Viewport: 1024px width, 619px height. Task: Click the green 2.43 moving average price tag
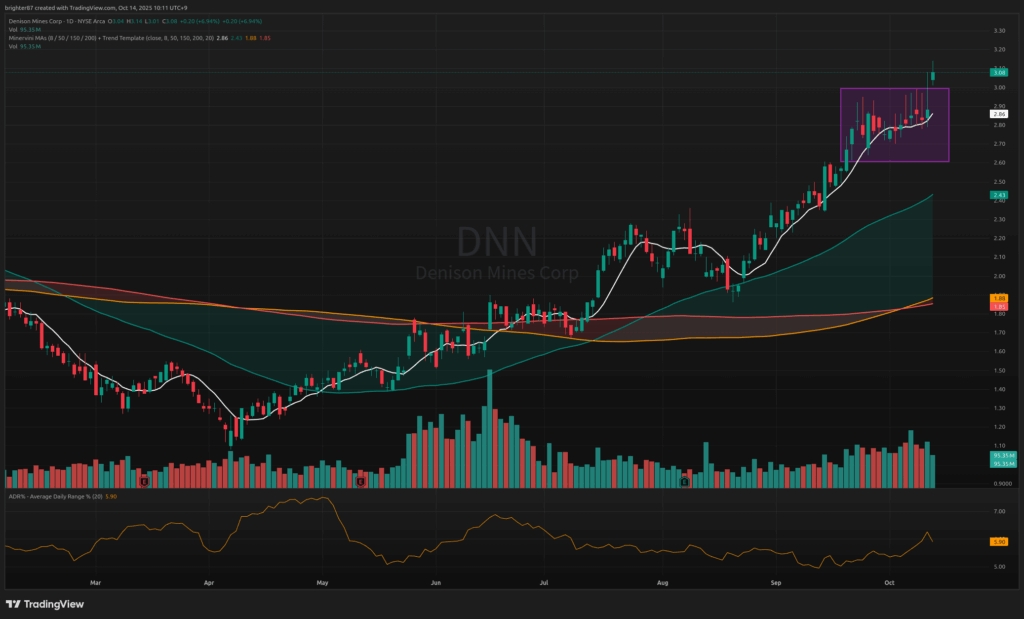998,194
